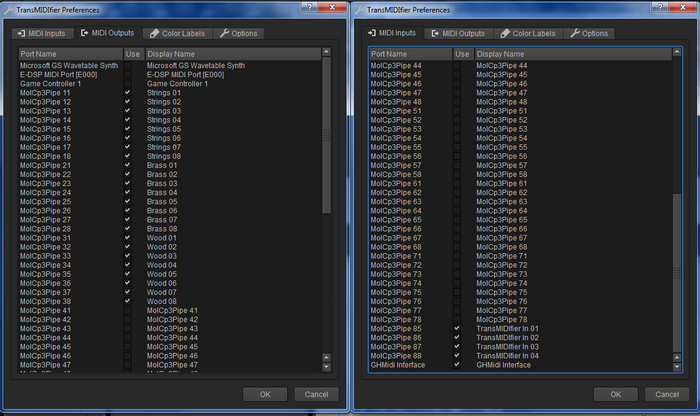Click right list vertical scrollbar thumb
Screen dimensions: 700x416
[x=677, y=273]
